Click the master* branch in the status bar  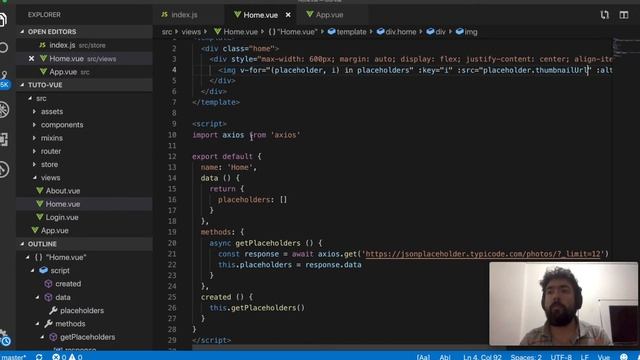(13, 357)
